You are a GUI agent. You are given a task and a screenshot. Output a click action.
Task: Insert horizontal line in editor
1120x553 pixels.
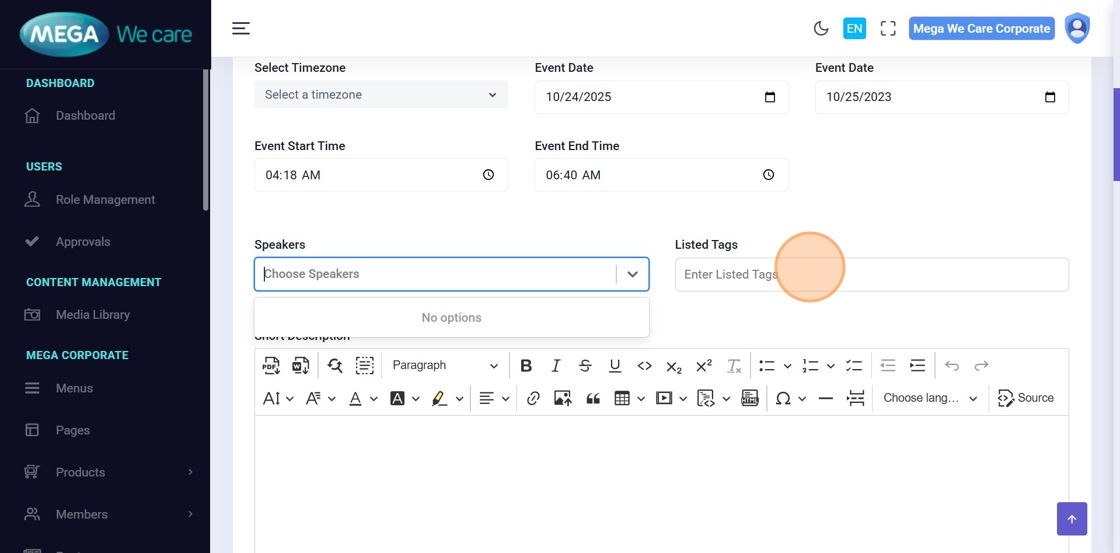coord(825,398)
